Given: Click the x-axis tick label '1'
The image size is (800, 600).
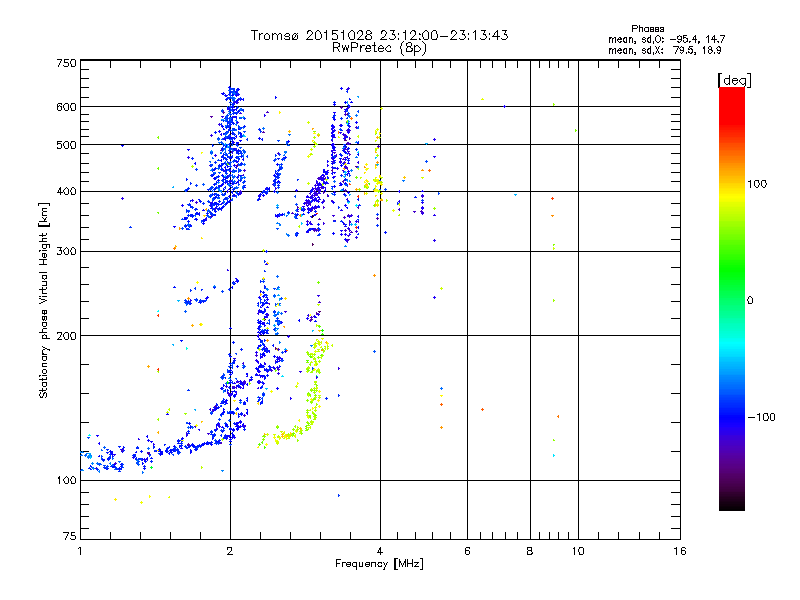Looking at the screenshot, I should click(81, 551).
